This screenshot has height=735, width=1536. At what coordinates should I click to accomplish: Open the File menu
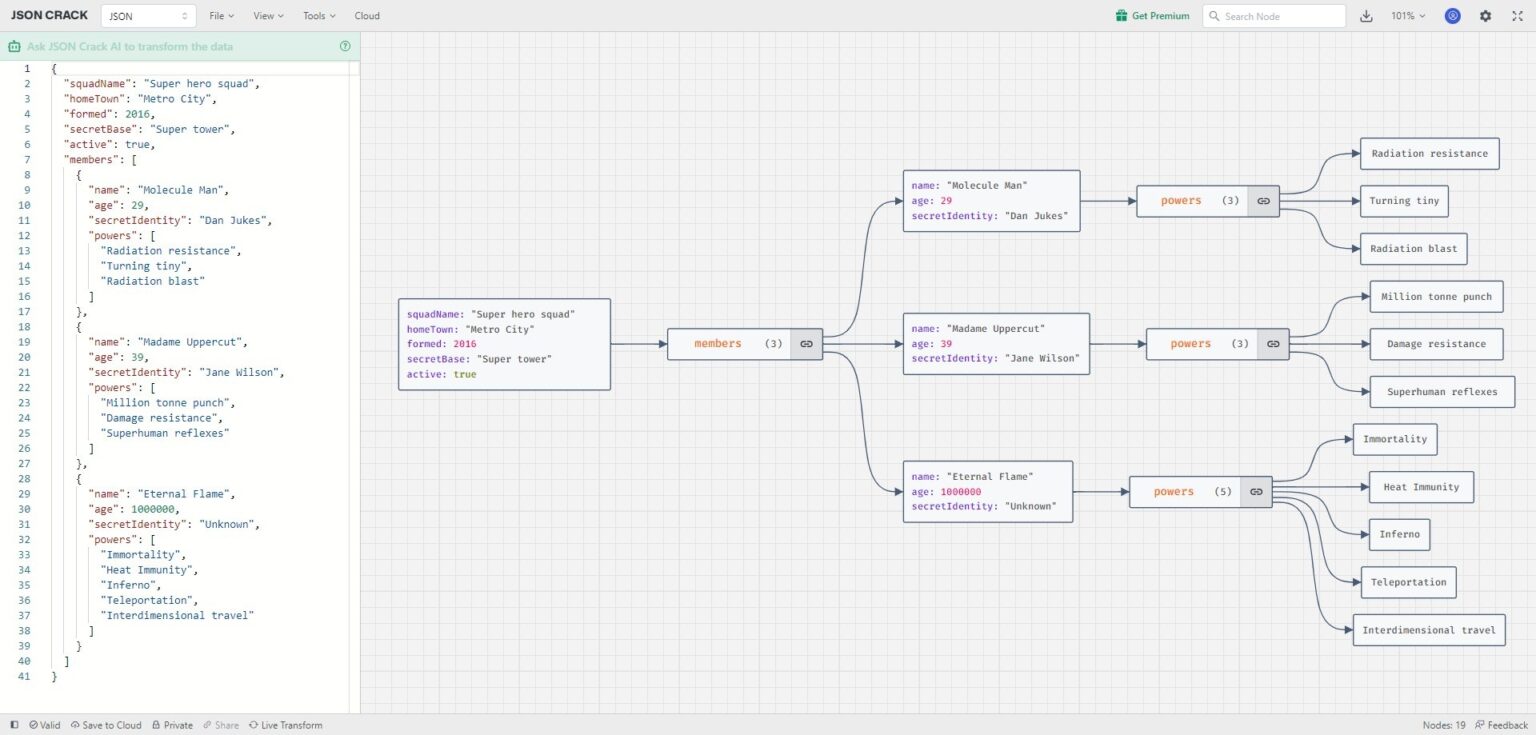tap(221, 16)
